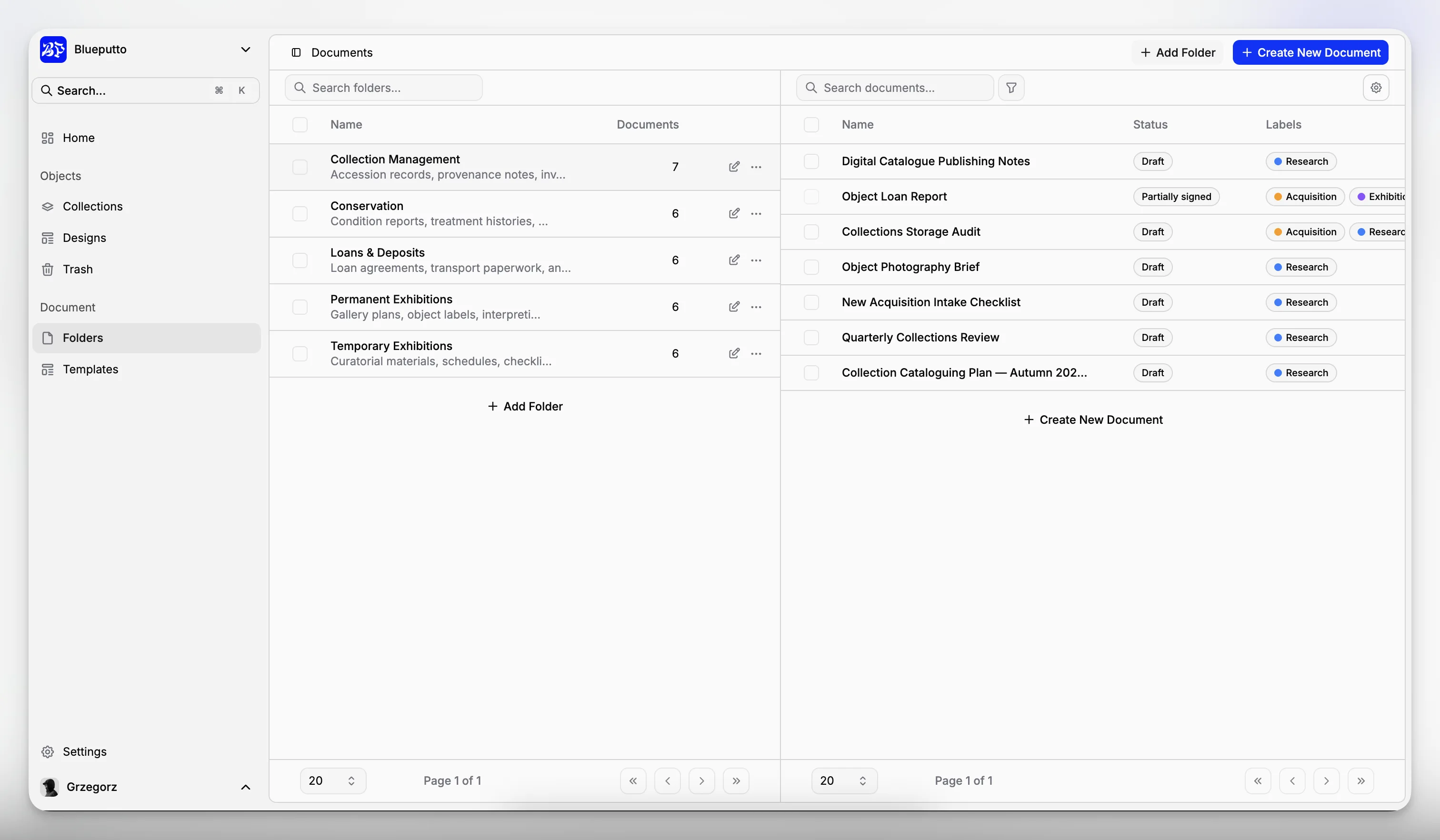The width and height of the screenshot is (1440, 840).
Task: Click the Blueputto logo icon
Action: point(53,49)
